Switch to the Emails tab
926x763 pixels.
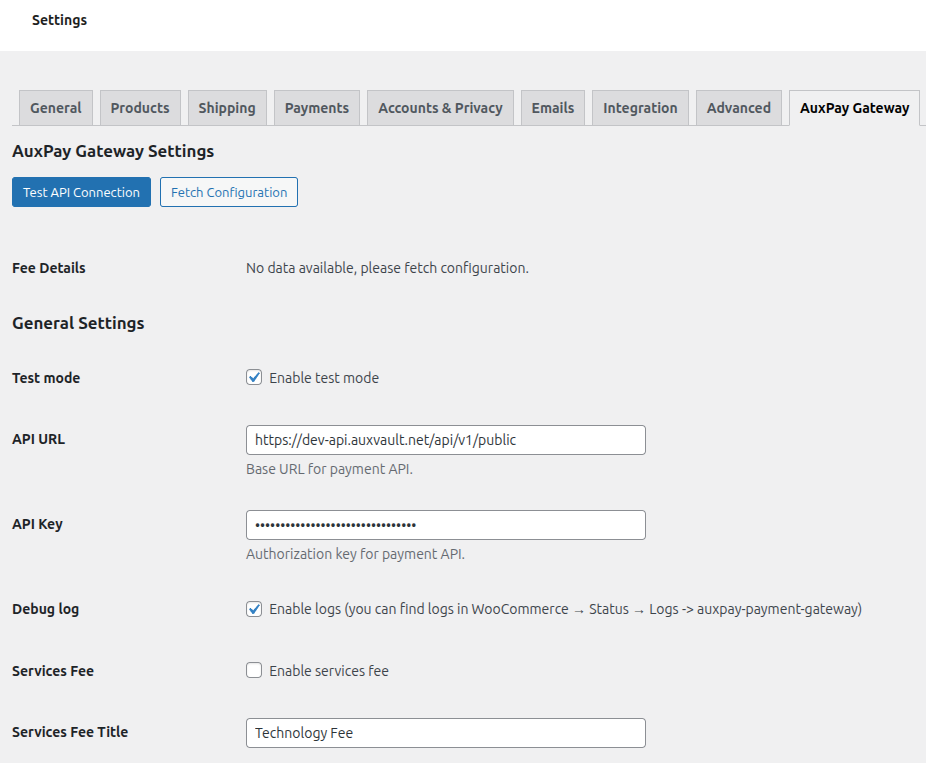[x=552, y=107]
